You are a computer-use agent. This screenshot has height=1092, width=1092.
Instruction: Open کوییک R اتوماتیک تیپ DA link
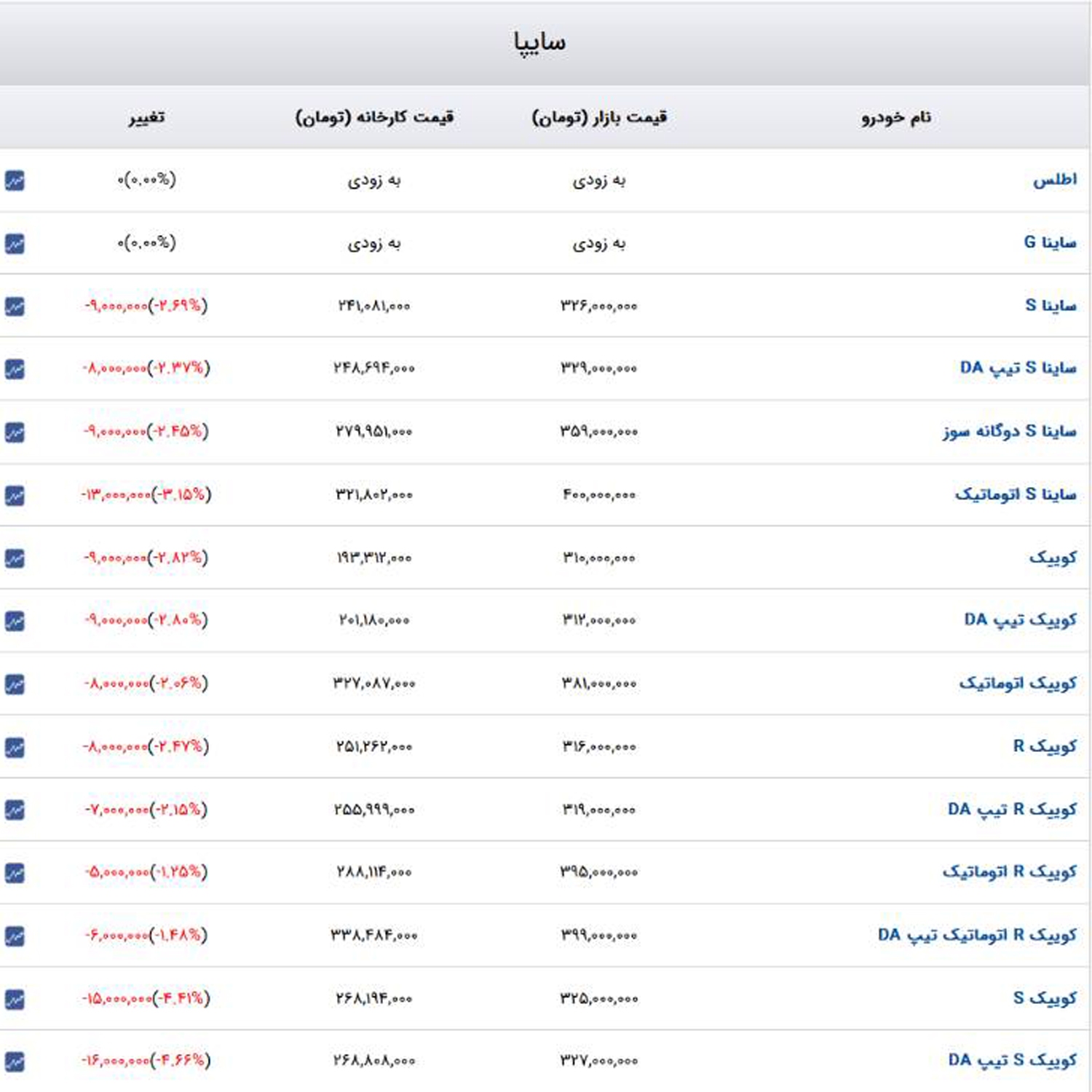click(x=977, y=935)
